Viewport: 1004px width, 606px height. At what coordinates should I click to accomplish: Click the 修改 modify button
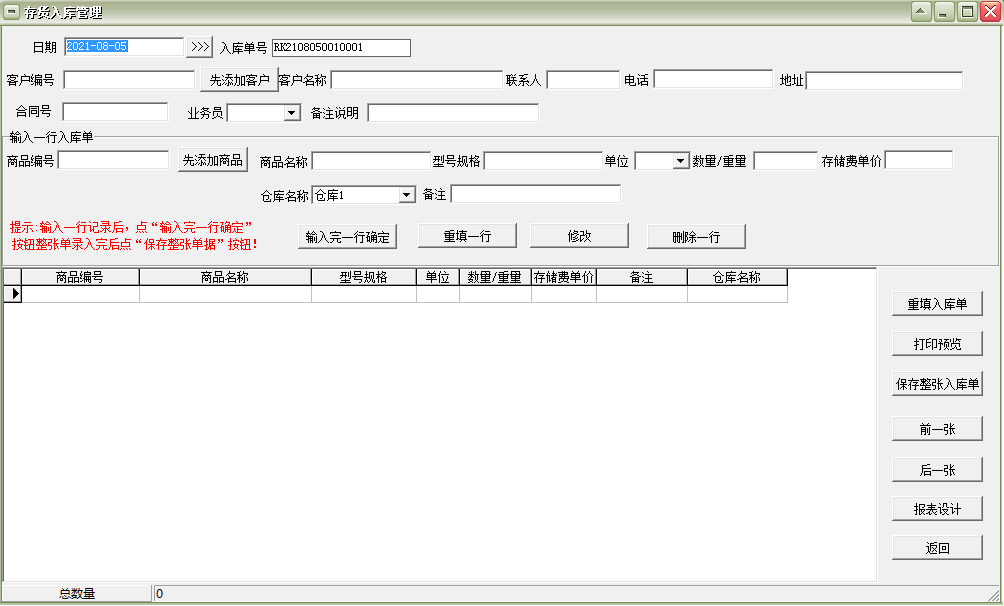click(578, 235)
